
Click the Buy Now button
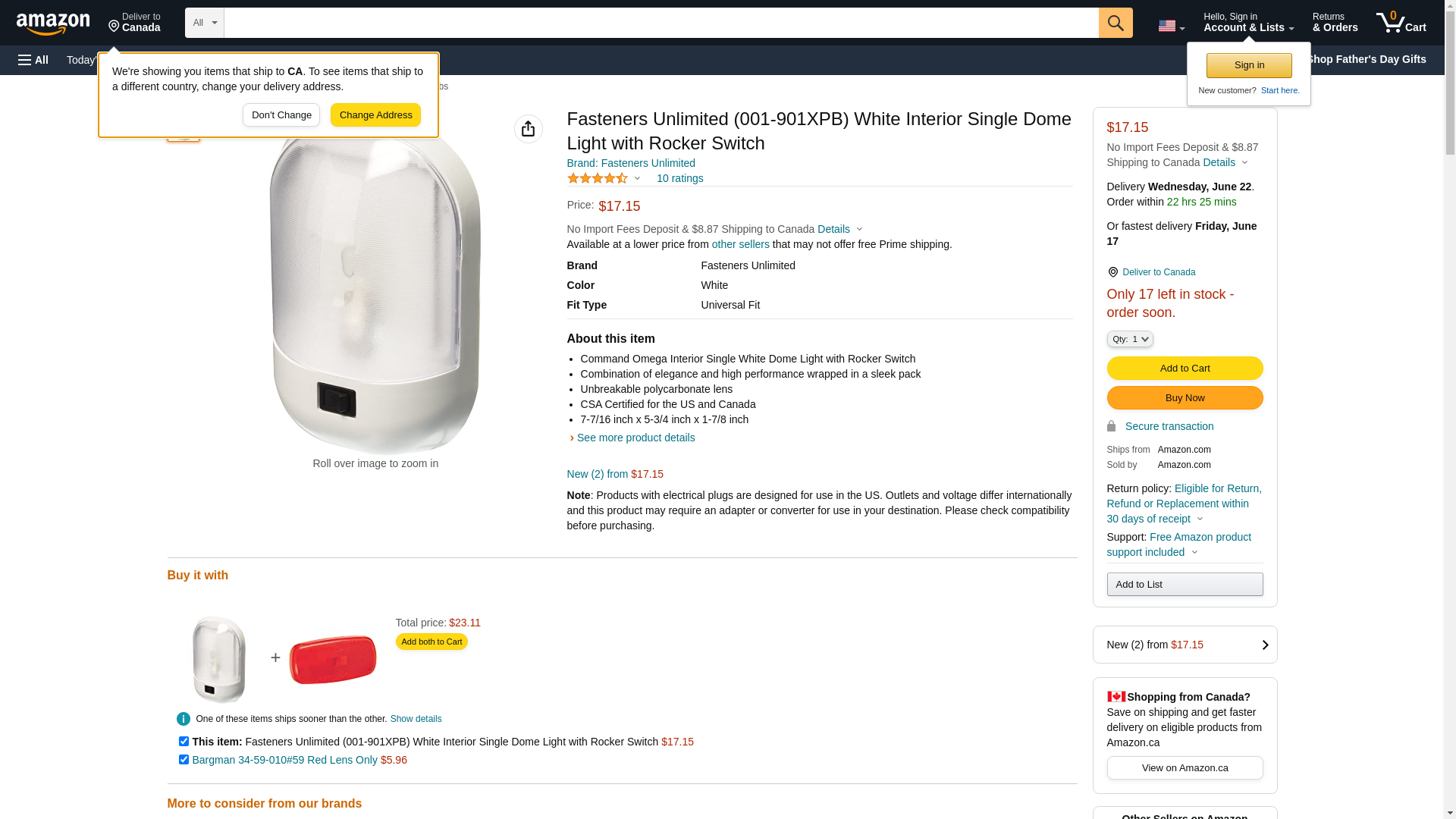[x=1184, y=397]
